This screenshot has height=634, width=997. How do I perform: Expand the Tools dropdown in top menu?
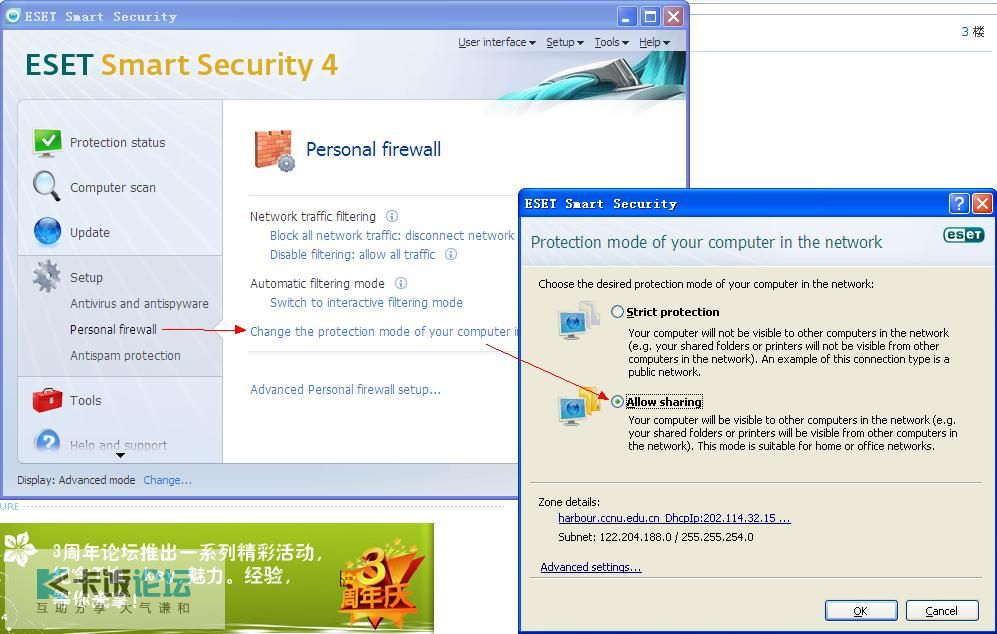click(x=612, y=42)
